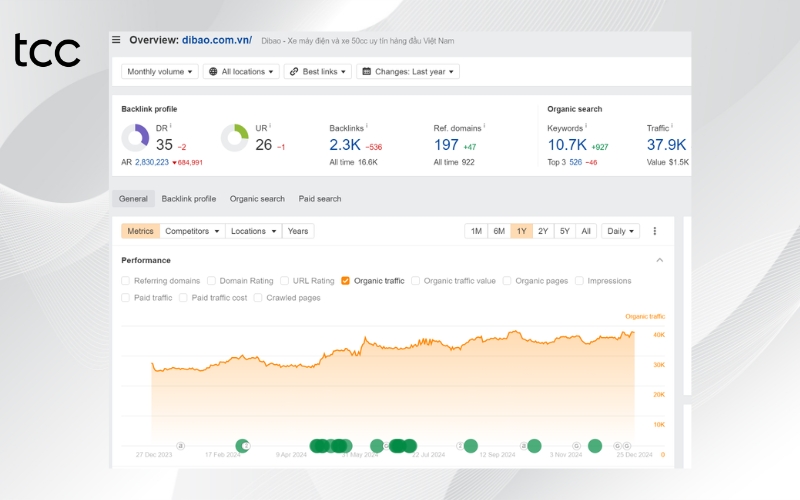
Task: Uncheck Organic traffic checkbox
Action: (x=345, y=281)
